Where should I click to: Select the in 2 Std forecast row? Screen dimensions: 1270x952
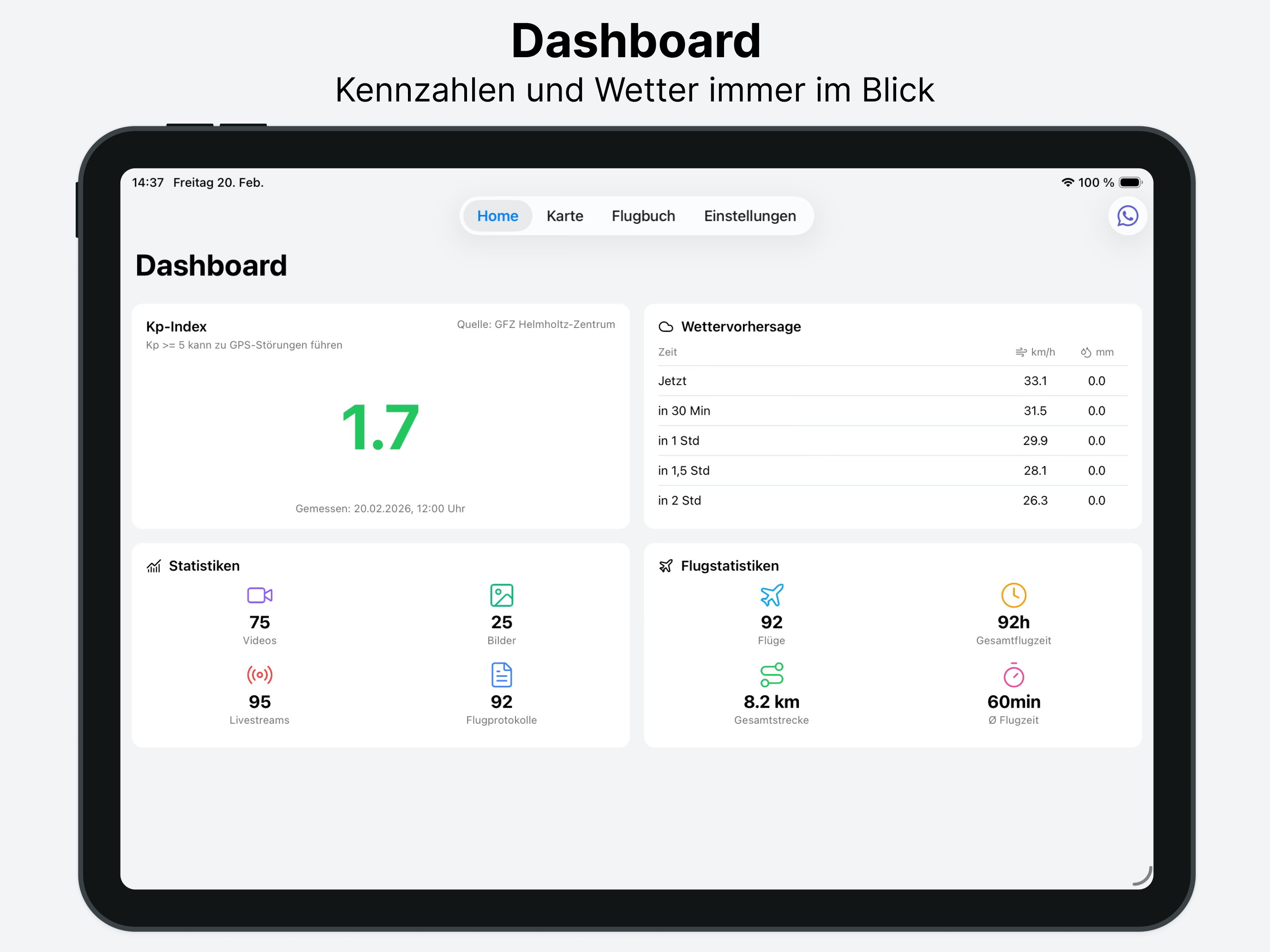coord(892,500)
